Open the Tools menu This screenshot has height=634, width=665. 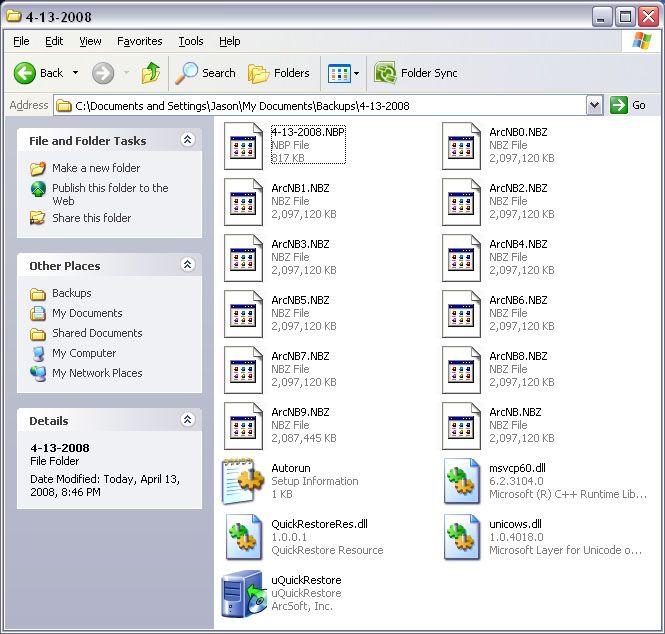pos(190,41)
